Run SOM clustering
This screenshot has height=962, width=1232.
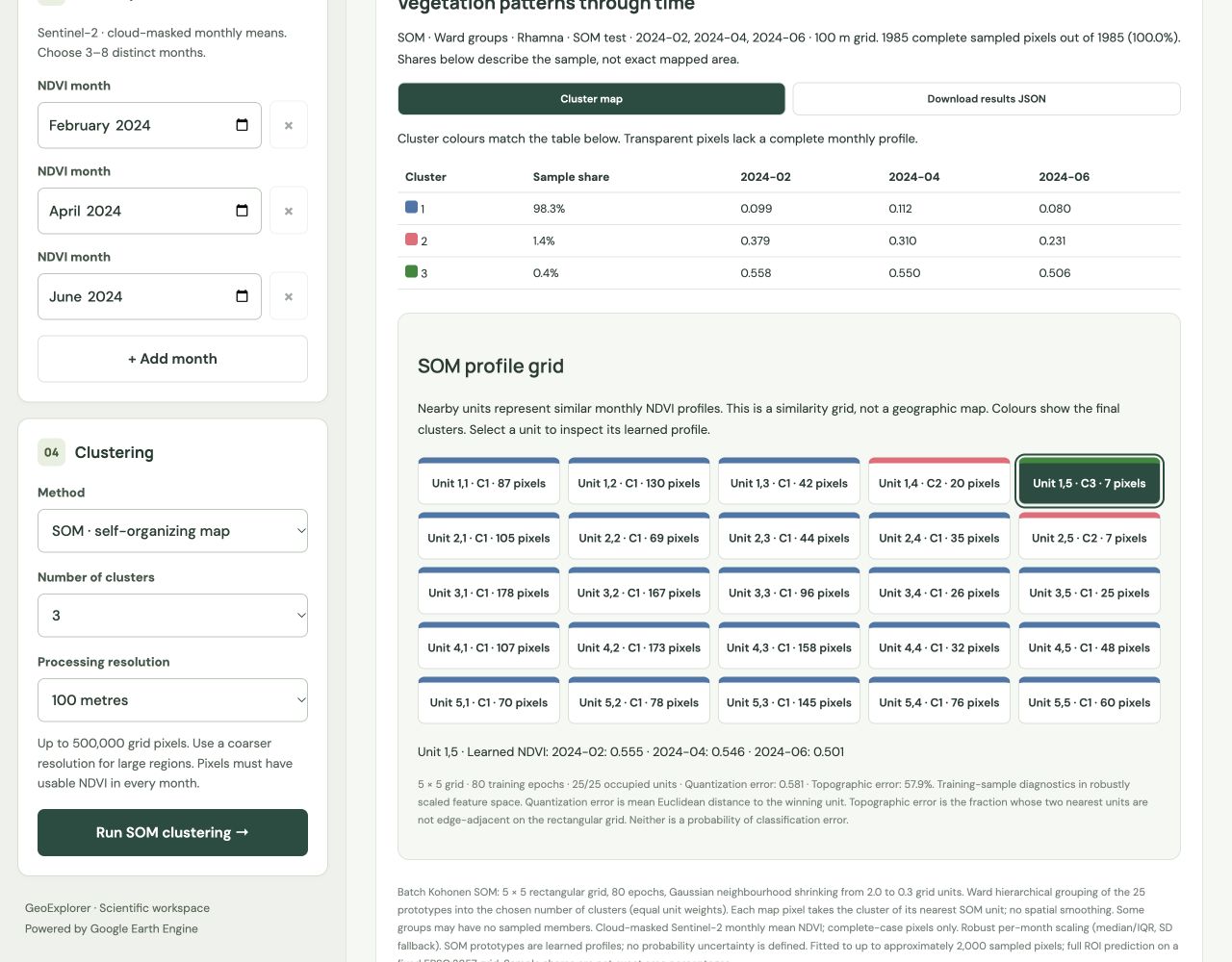172,832
